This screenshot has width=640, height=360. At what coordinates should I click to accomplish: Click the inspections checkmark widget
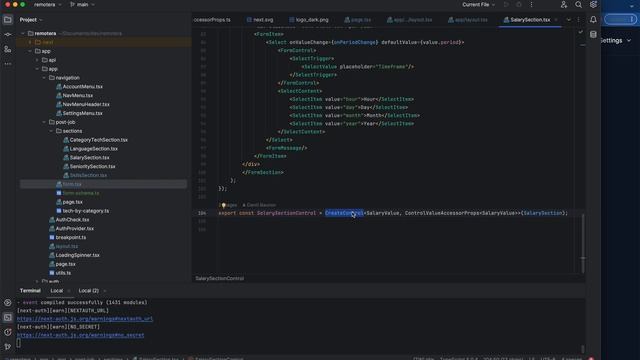[x=580, y=32]
